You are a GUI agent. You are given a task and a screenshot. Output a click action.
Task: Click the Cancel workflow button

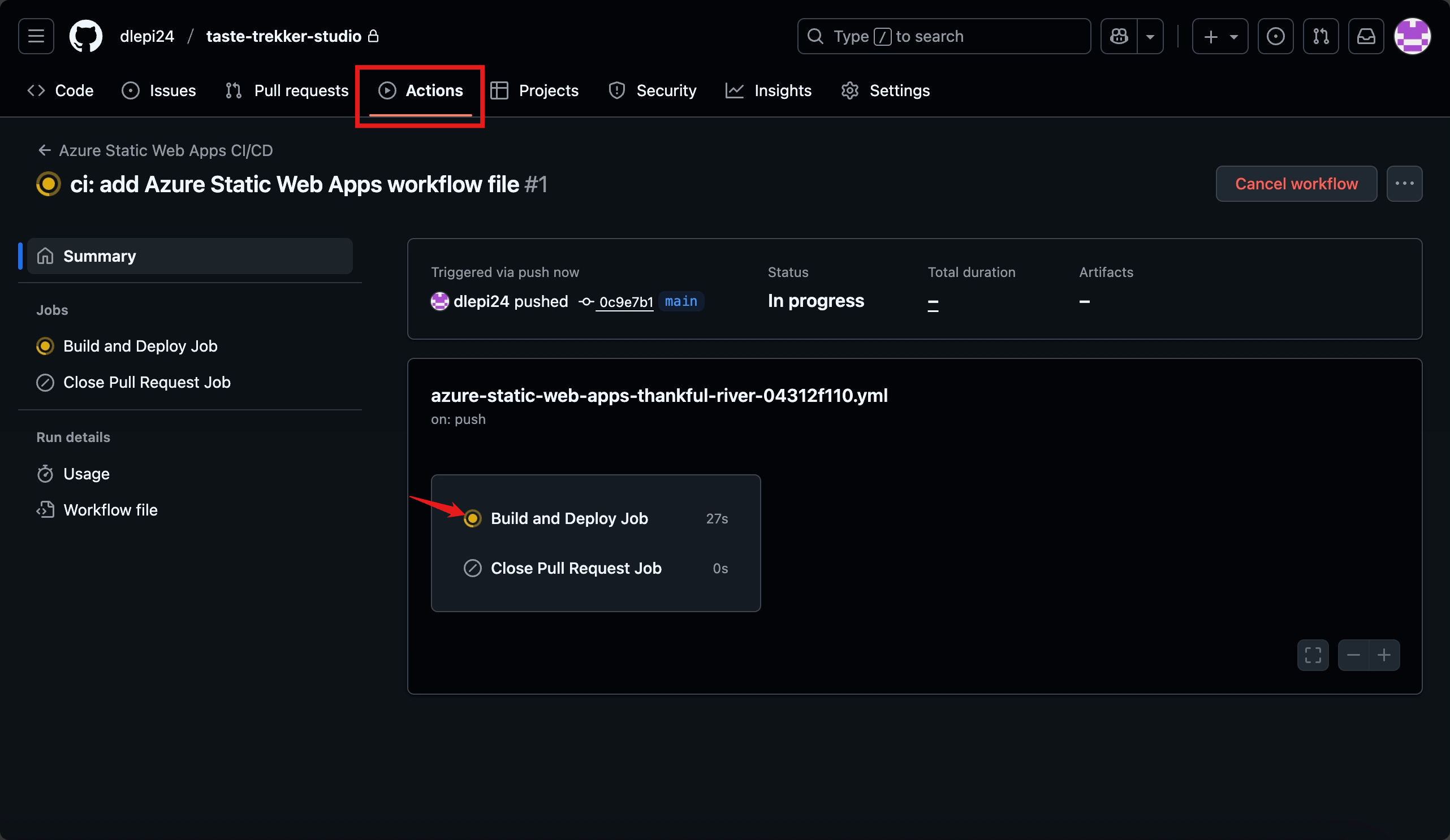point(1296,184)
